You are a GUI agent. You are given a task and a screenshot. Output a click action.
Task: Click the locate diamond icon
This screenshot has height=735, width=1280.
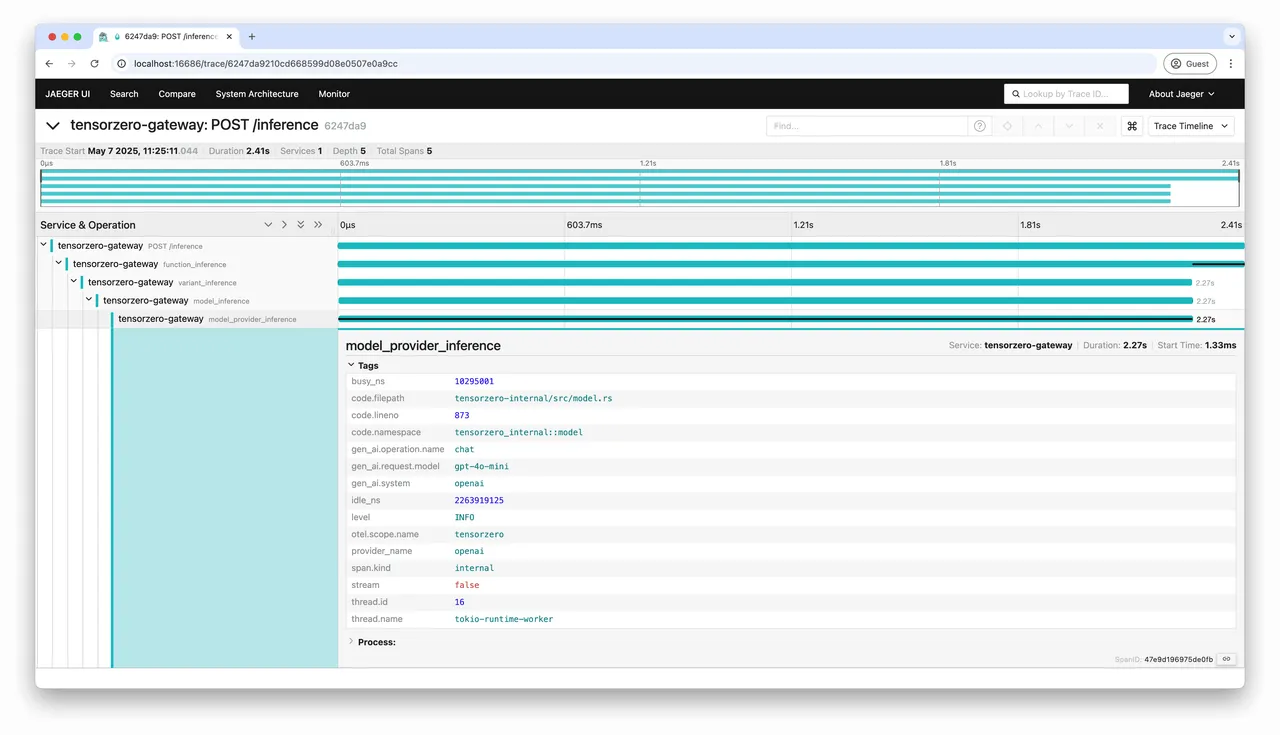point(1007,126)
